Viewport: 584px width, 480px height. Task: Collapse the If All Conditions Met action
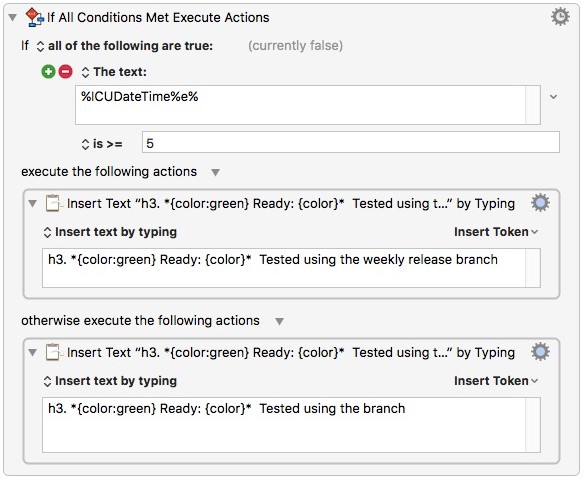(12, 18)
